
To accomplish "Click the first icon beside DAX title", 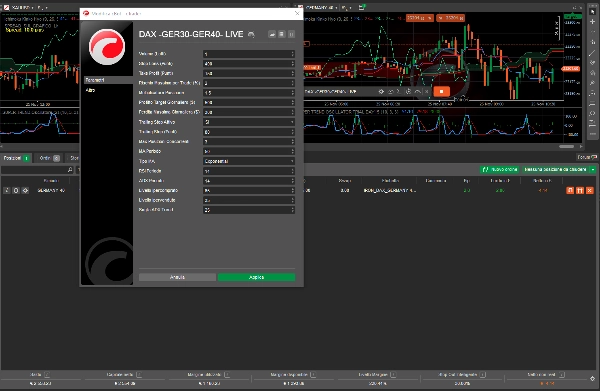I will (x=272, y=34).
